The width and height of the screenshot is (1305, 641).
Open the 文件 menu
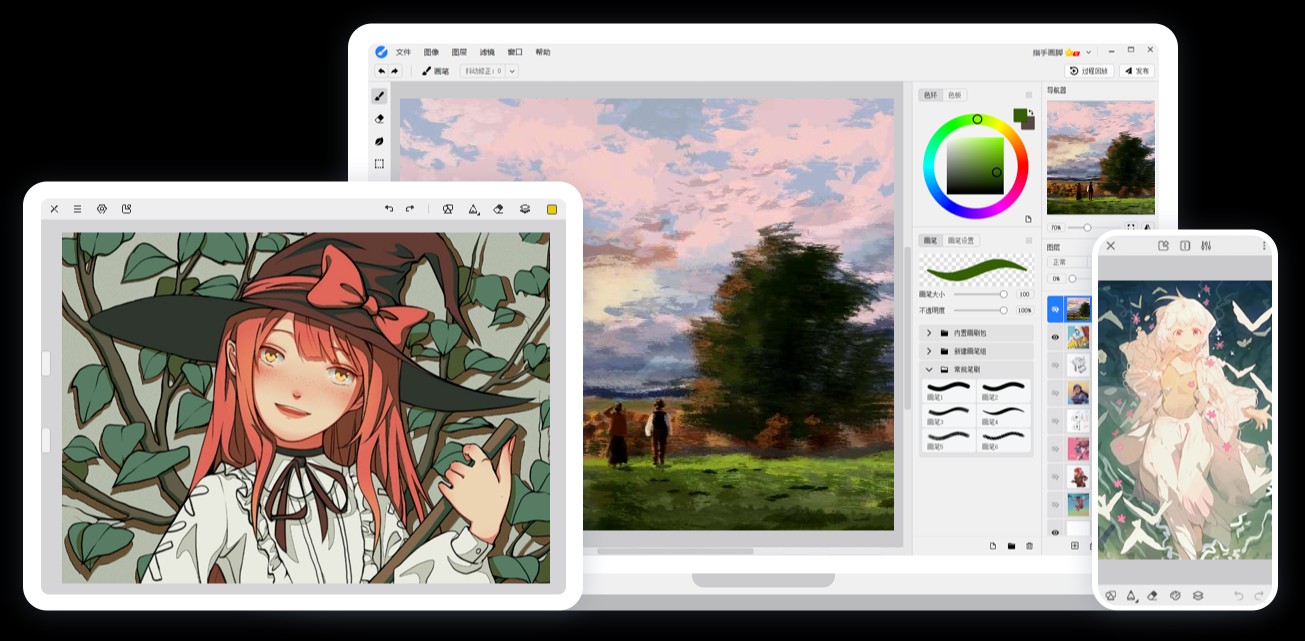pyautogui.click(x=403, y=52)
